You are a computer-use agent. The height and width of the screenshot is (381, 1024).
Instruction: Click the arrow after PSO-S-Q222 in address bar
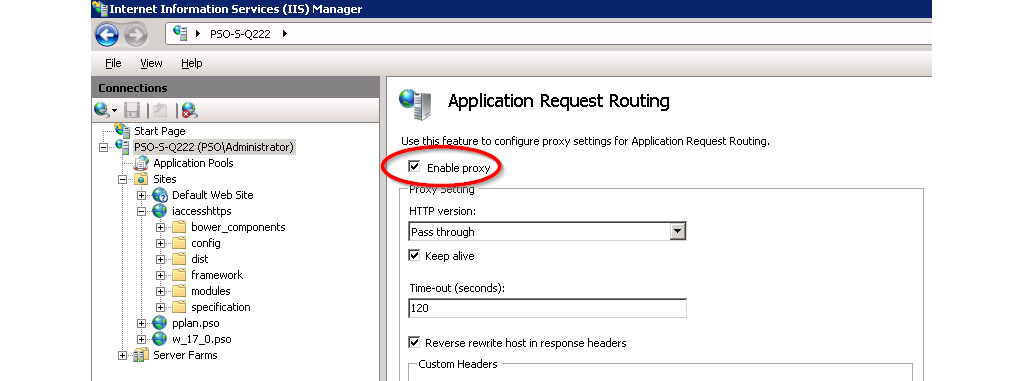pos(285,34)
